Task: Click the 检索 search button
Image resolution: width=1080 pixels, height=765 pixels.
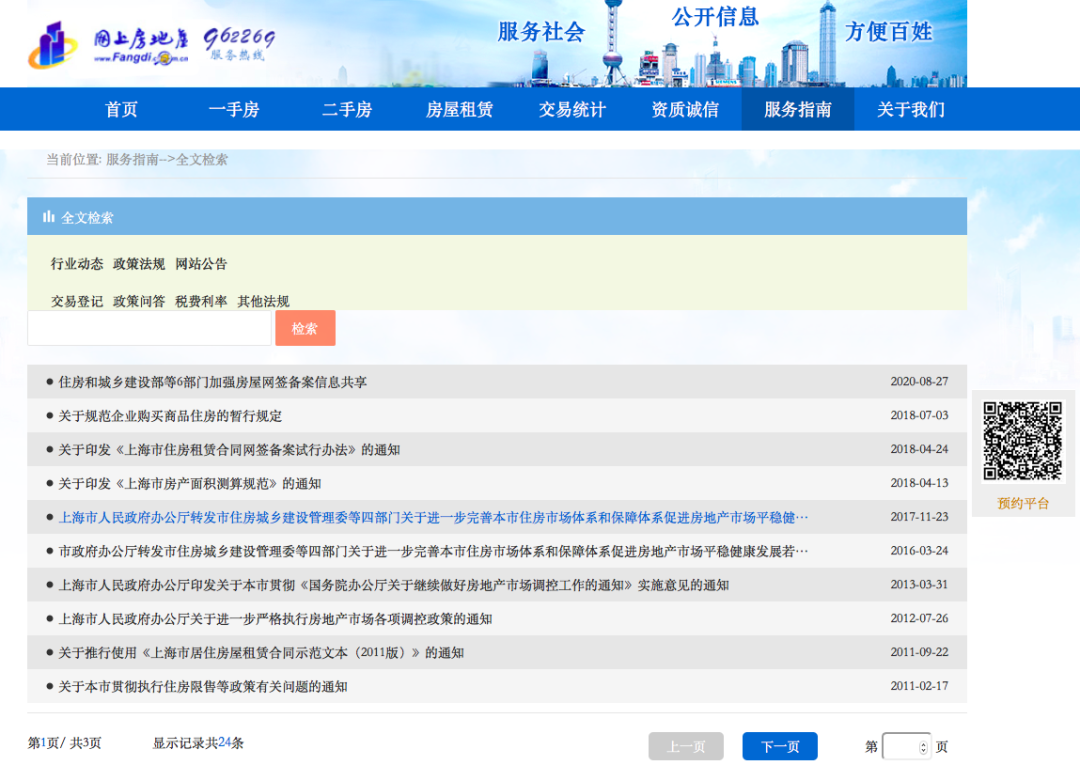Action: [305, 327]
